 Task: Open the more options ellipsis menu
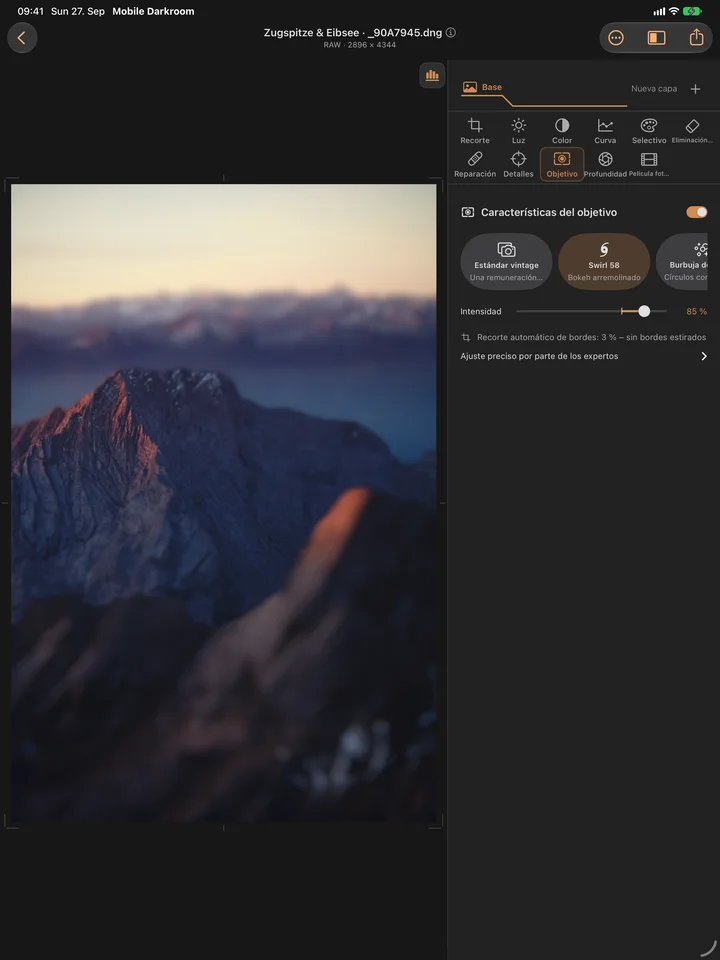click(616, 38)
